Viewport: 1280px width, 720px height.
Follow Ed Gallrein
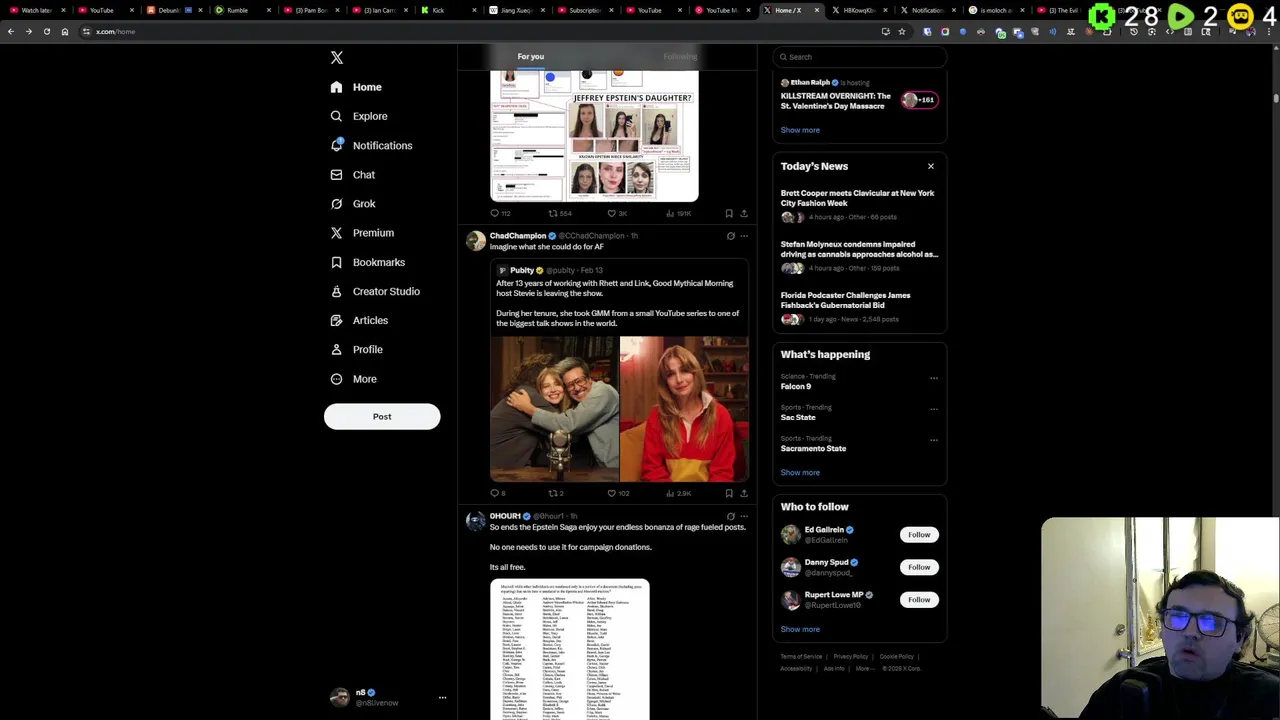919,535
